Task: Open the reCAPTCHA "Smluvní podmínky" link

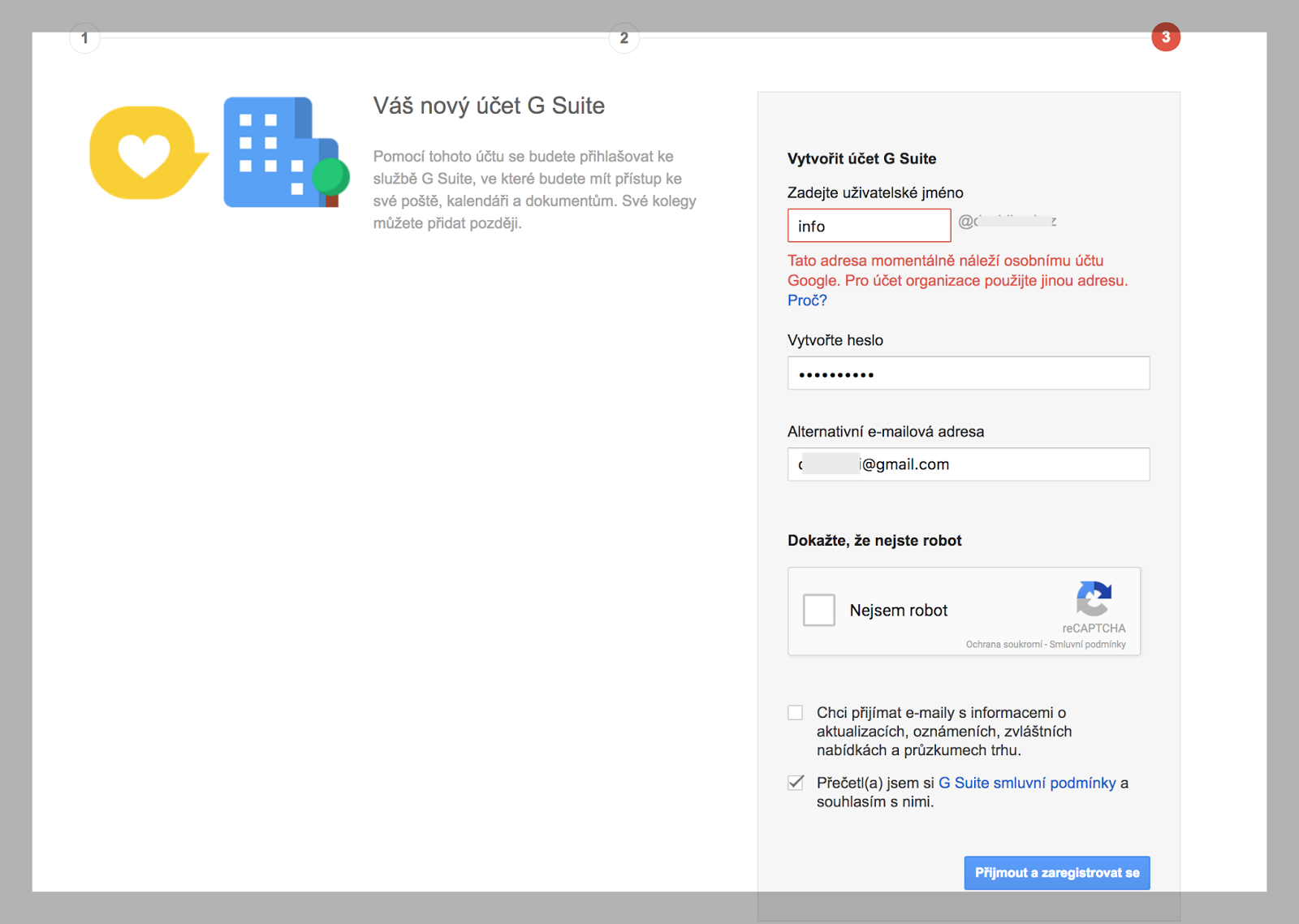Action: (1087, 645)
